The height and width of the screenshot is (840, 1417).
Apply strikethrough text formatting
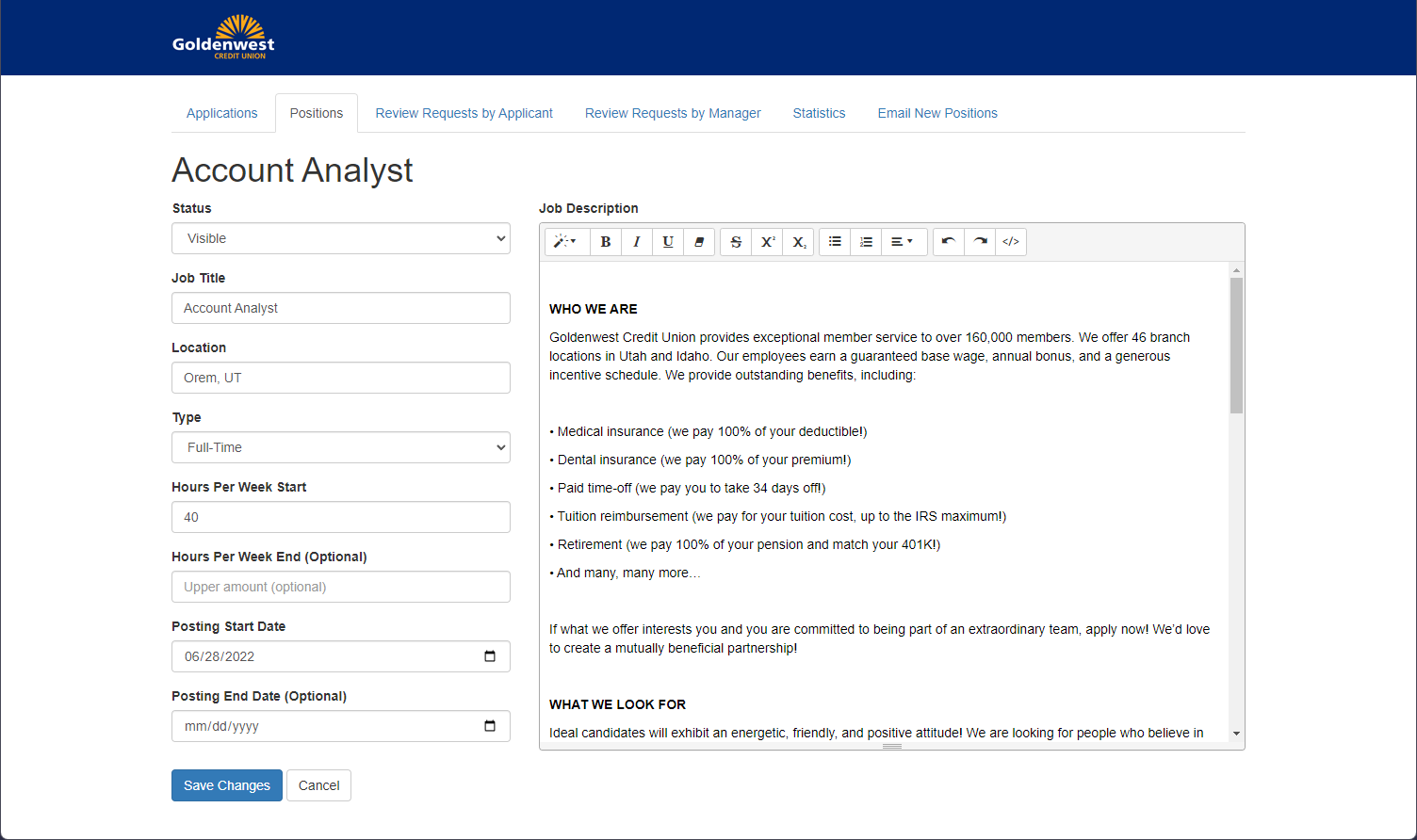[x=736, y=242]
